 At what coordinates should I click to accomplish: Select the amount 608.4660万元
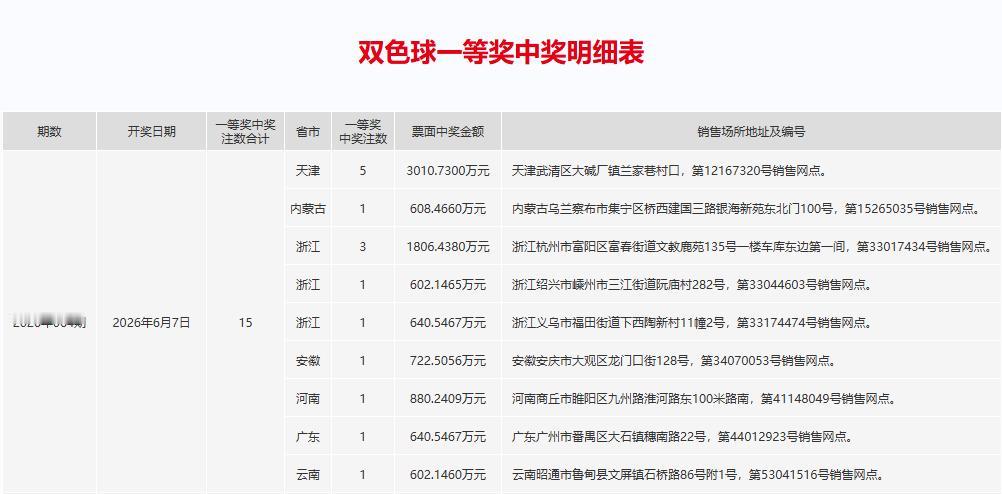448,209
